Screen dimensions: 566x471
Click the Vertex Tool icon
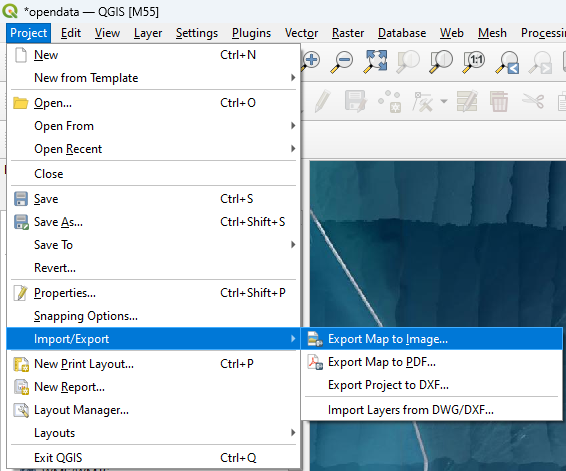(422, 101)
